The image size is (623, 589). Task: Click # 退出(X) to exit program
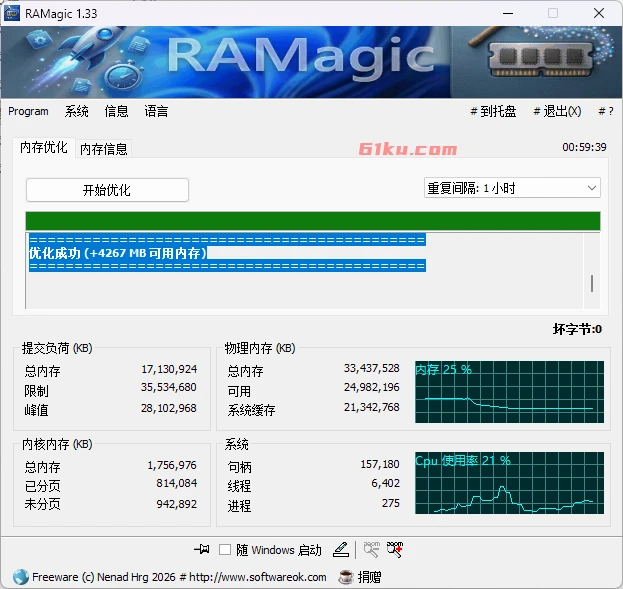[557, 111]
